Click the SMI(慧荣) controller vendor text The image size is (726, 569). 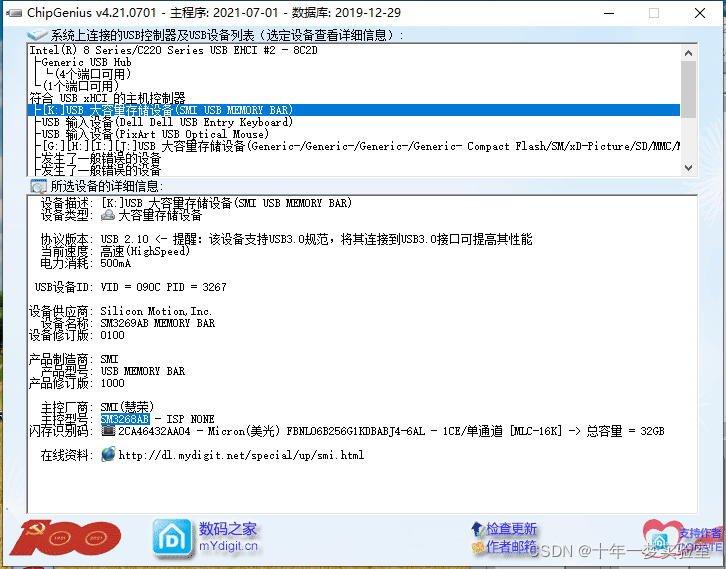127,407
